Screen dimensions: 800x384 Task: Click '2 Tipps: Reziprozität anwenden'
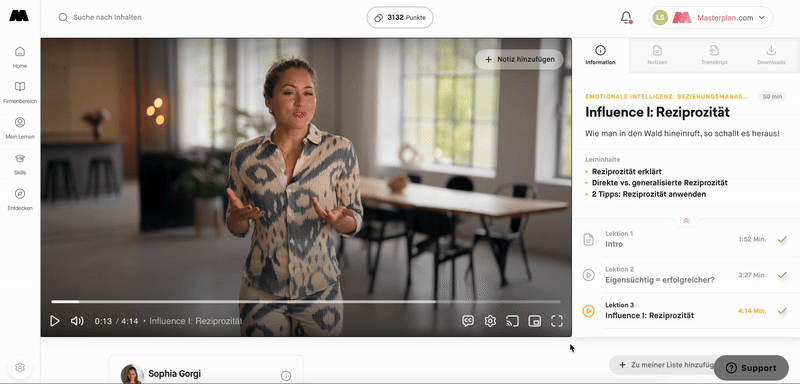649,194
